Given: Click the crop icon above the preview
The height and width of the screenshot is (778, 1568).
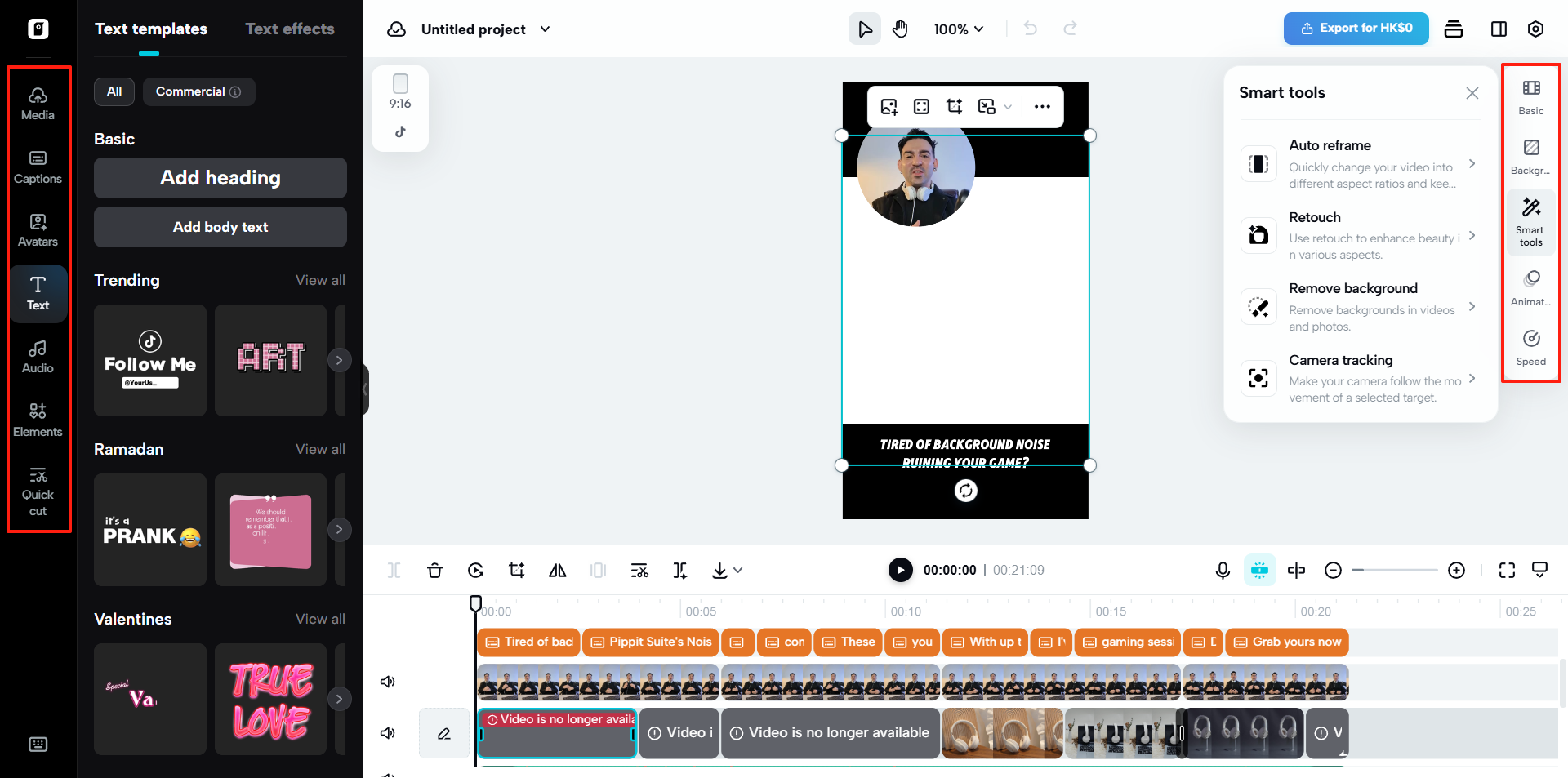Looking at the screenshot, I should point(953,106).
